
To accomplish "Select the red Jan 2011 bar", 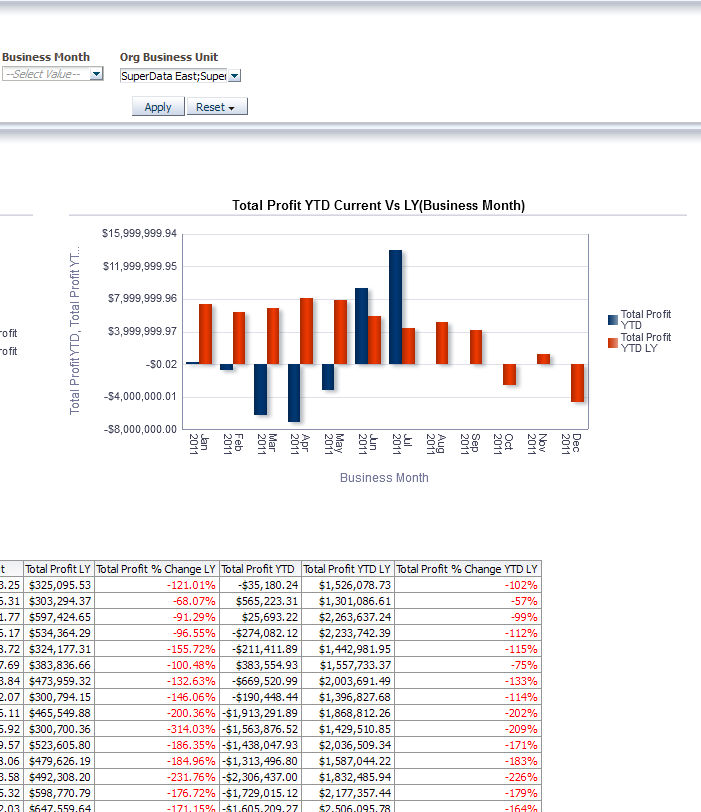I will point(205,334).
